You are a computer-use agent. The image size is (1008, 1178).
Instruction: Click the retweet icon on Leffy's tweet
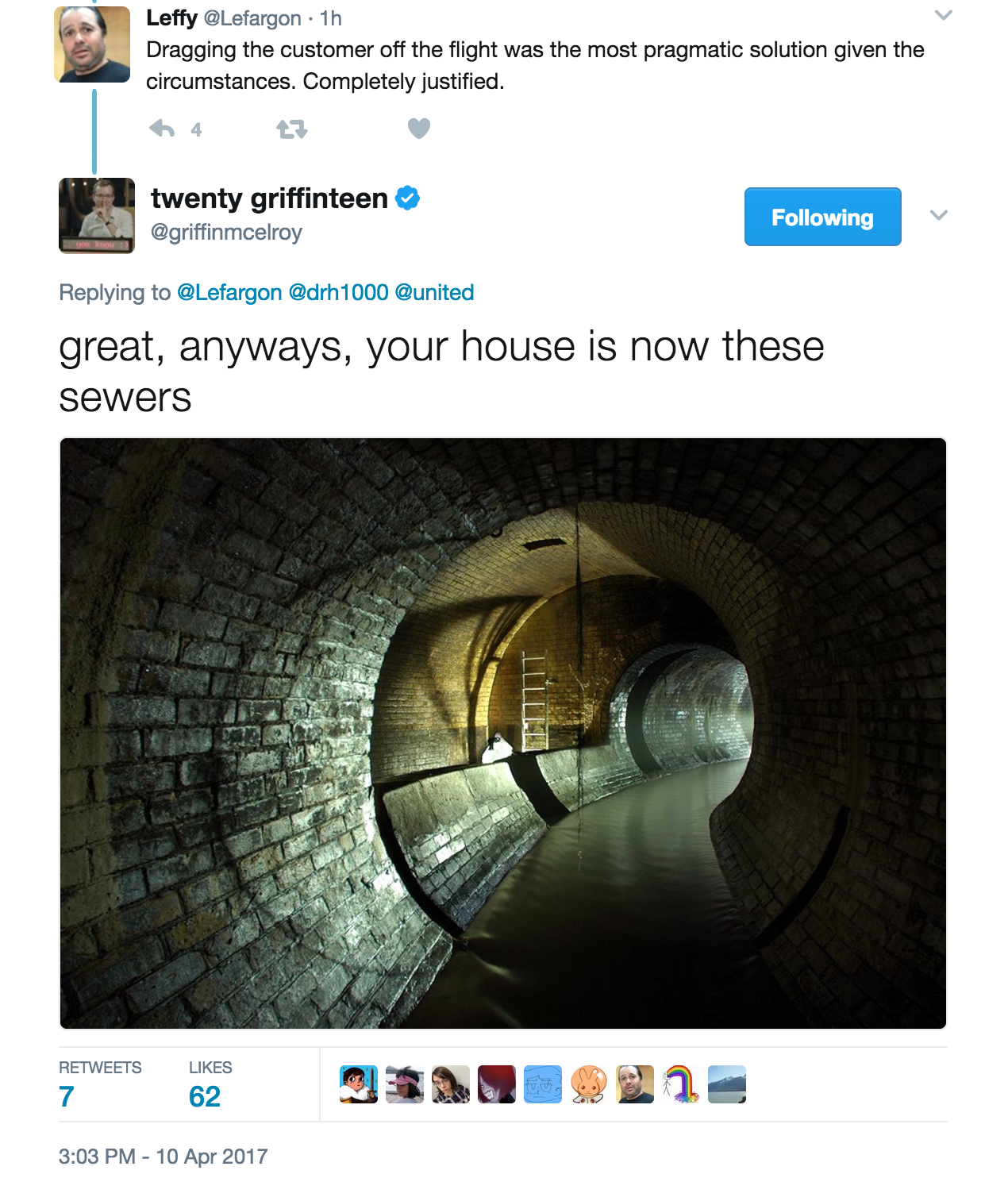pyautogui.click(x=291, y=129)
